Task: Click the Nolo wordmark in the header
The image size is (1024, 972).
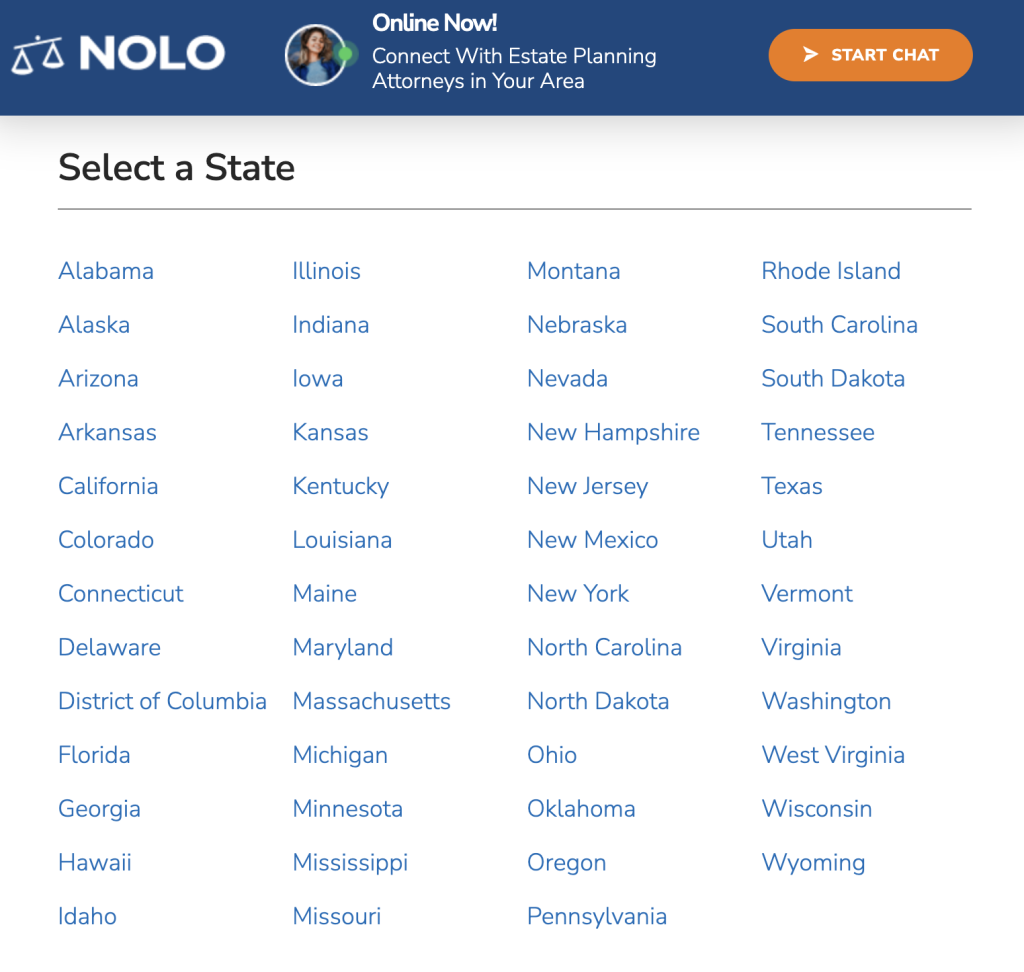Action: tap(152, 54)
